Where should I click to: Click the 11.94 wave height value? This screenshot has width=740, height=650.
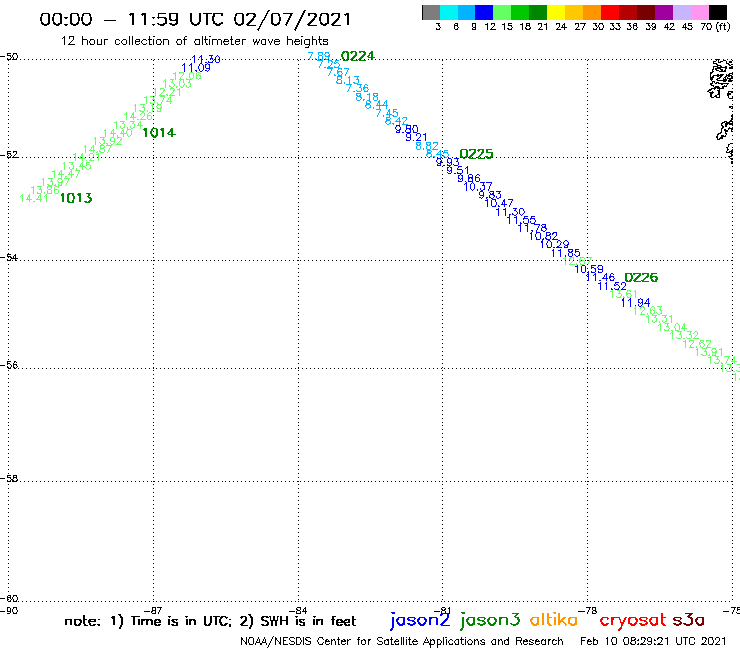coord(635,302)
